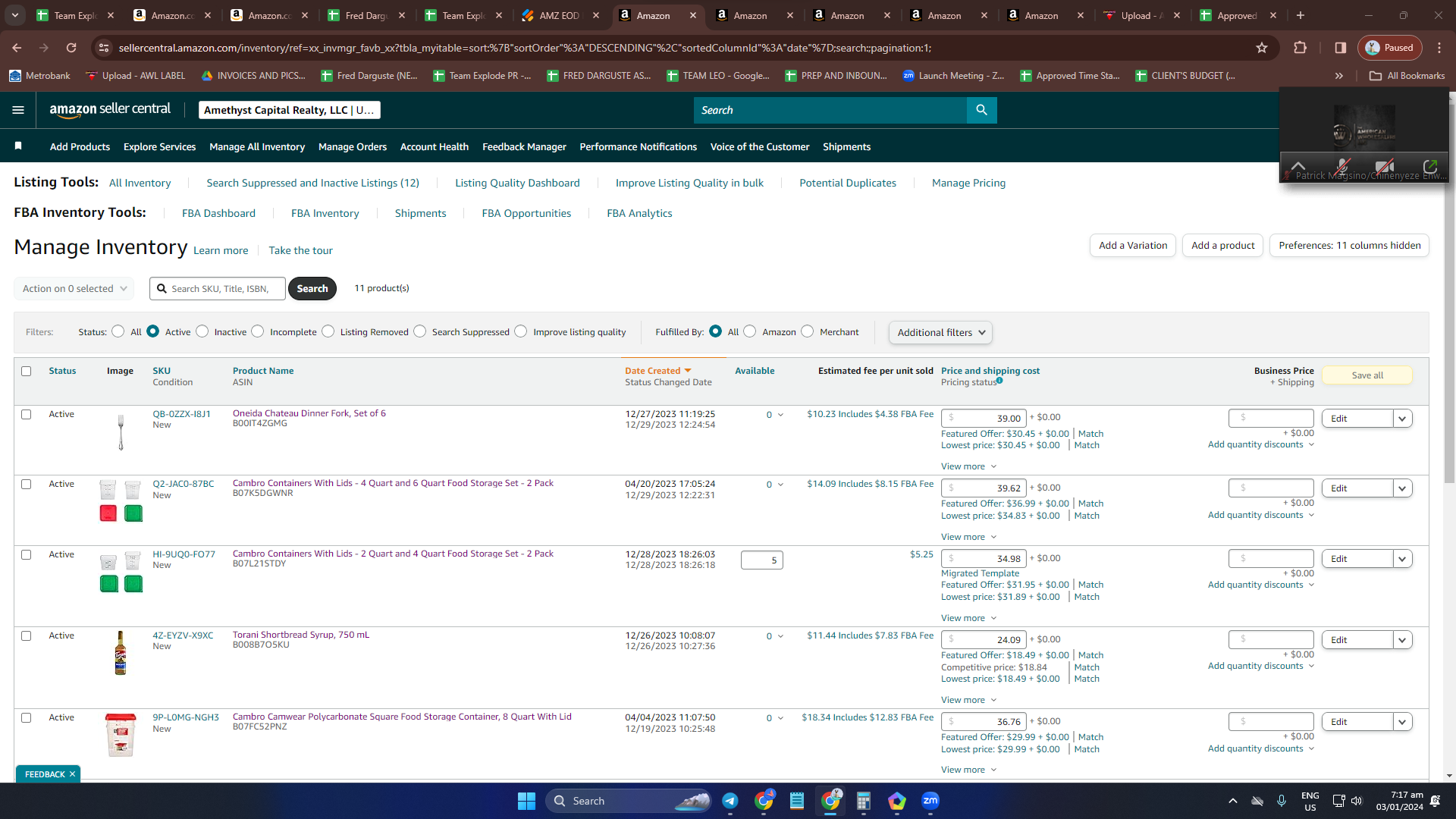Open Manage Orders menu

coord(353,146)
